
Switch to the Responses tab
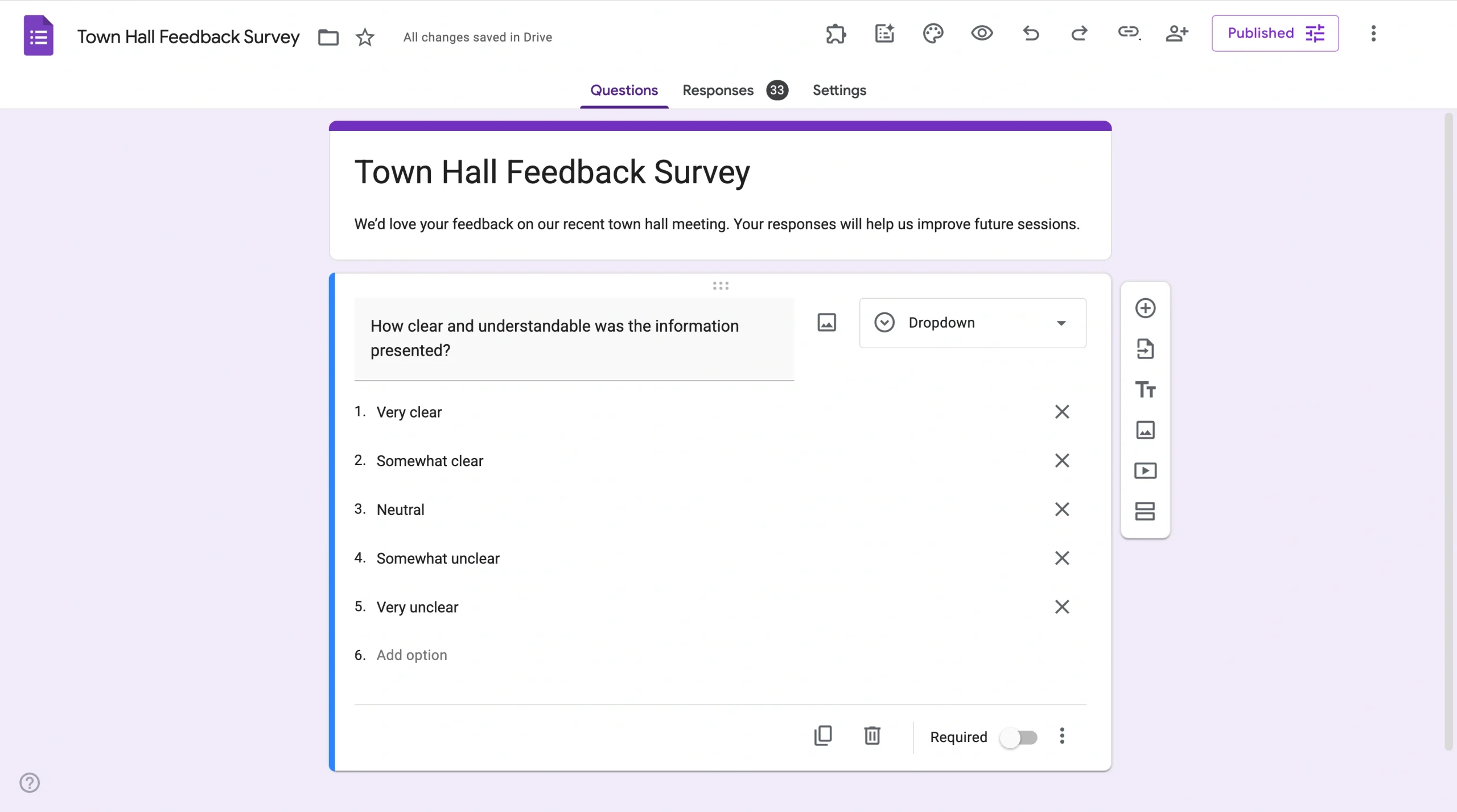click(x=717, y=90)
